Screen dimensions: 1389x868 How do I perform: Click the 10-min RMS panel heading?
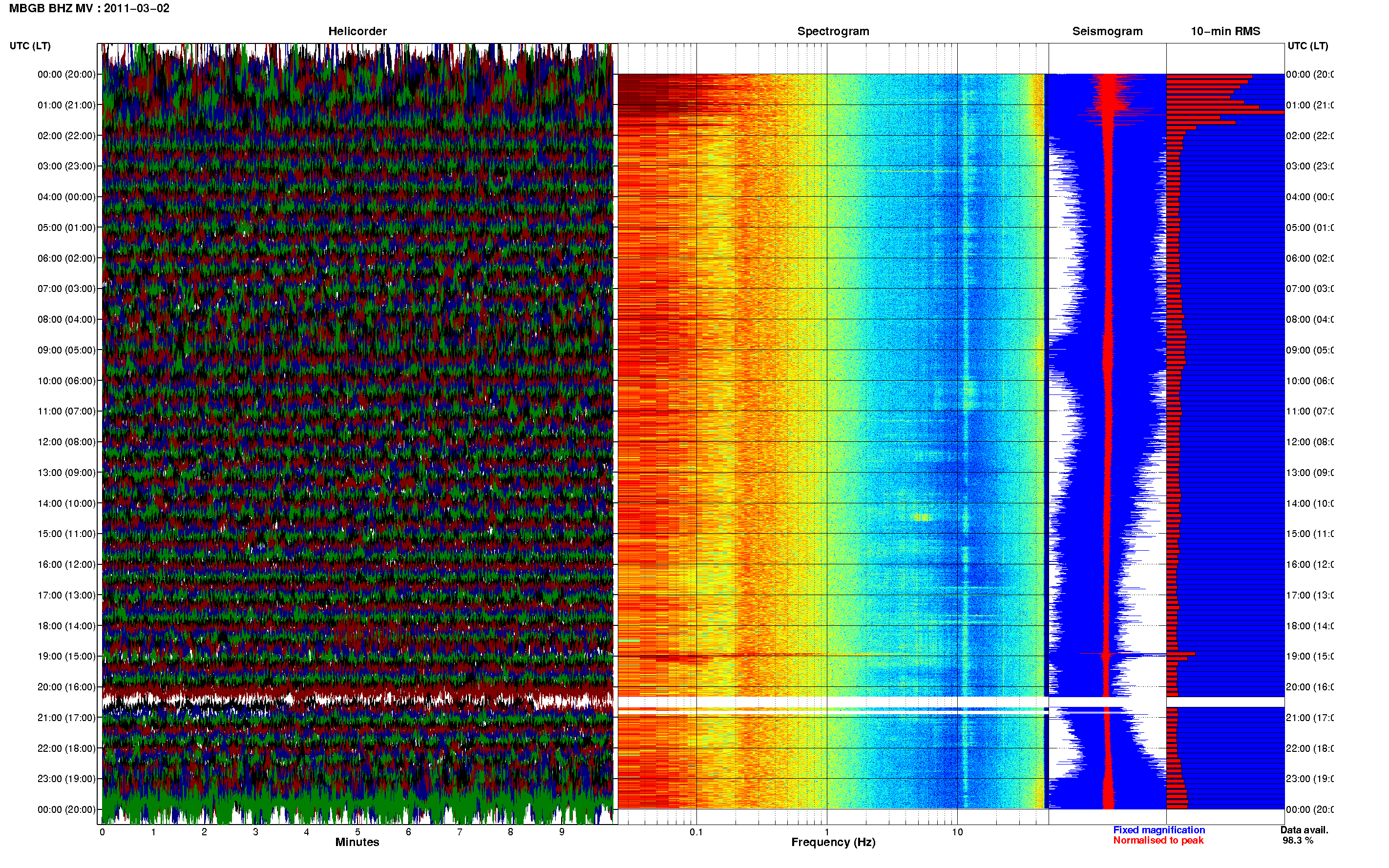[1225, 32]
